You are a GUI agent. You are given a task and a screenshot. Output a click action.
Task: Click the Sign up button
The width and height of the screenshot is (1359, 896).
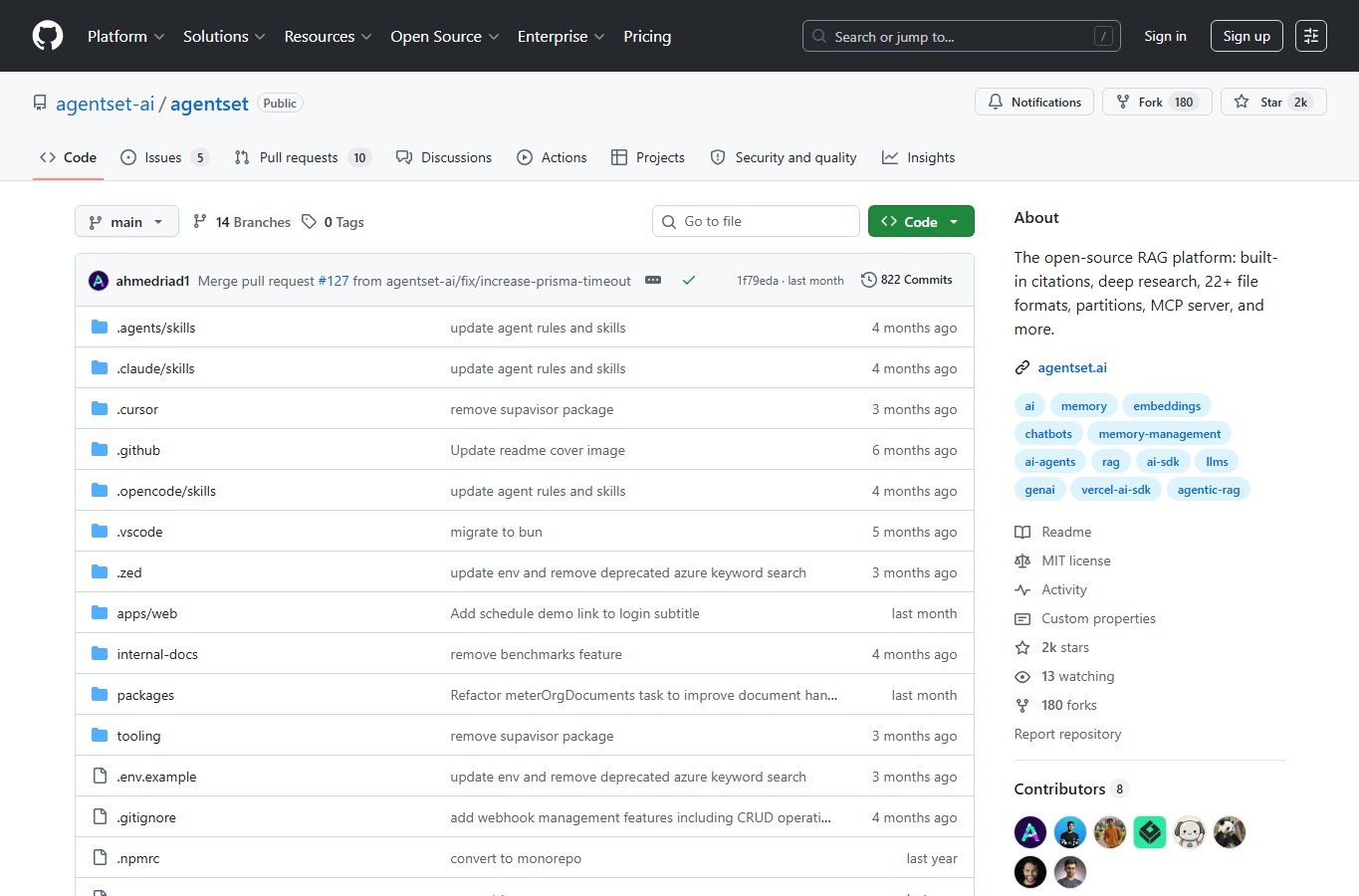1246,36
